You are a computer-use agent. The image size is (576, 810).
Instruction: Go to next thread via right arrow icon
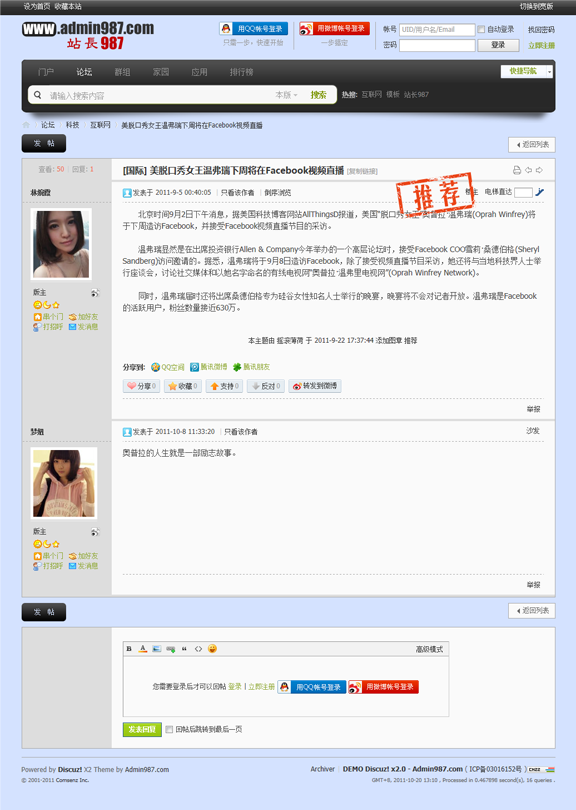539,170
